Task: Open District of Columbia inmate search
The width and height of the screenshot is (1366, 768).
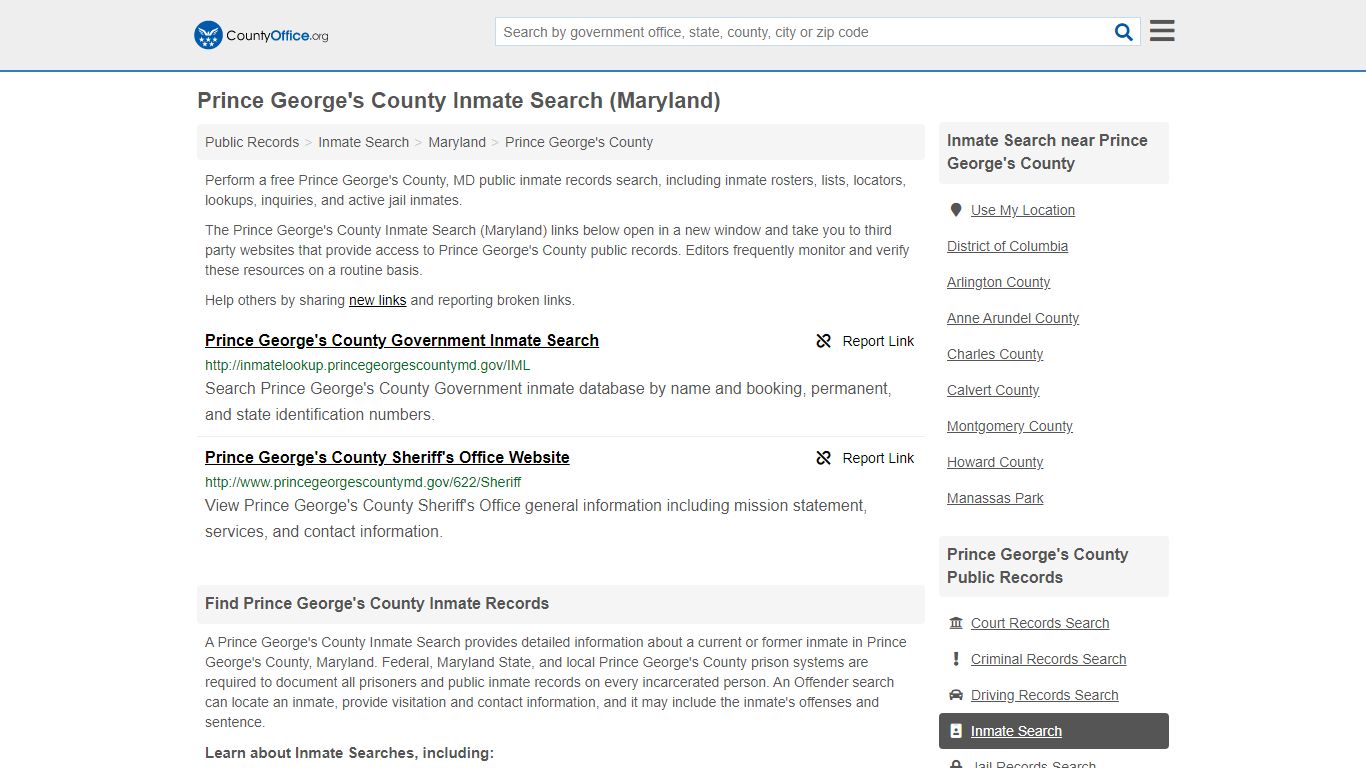Action: (x=1007, y=246)
